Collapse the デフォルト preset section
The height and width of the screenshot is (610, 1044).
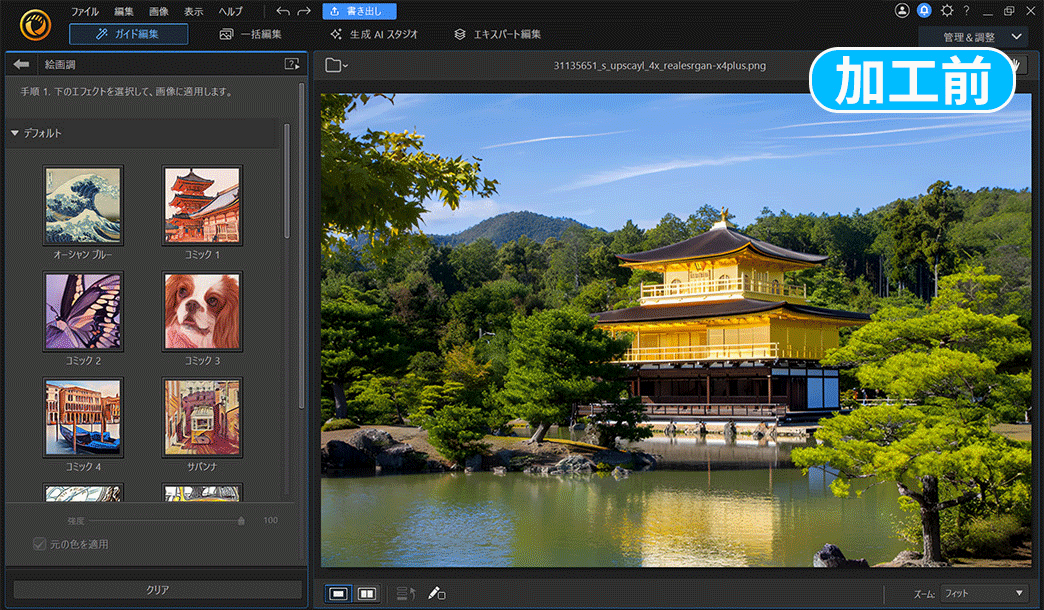point(14,132)
